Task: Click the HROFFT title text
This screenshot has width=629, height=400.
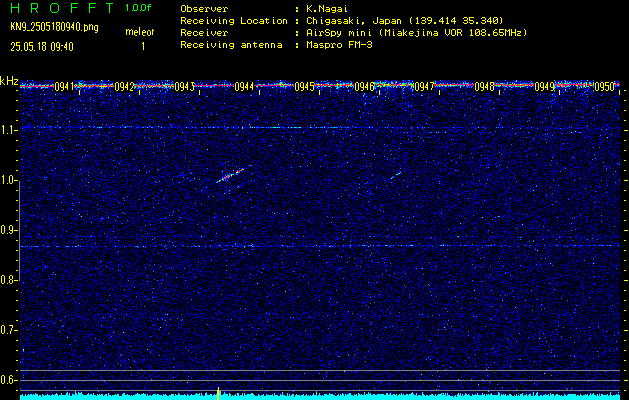Action: pos(62,8)
